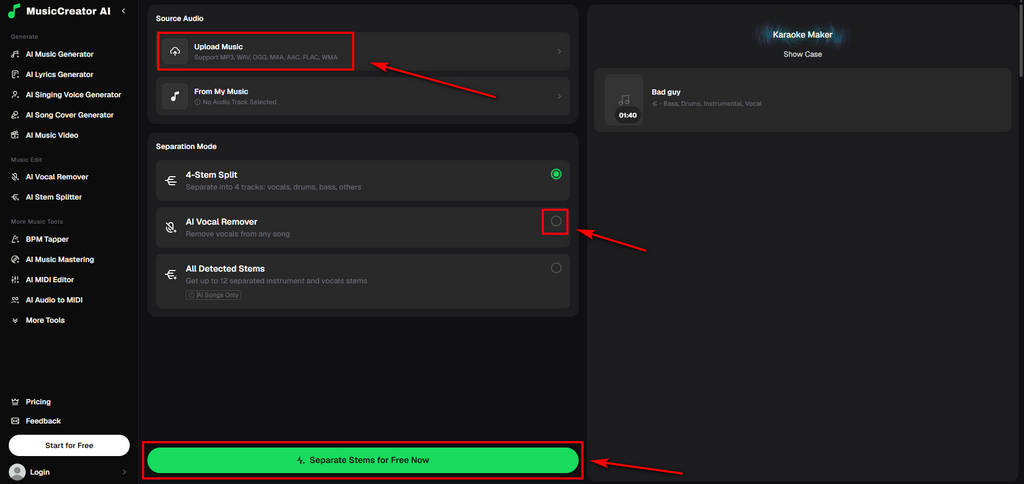Open AI MIDI Editor
Viewport: 1024px width, 484px height.
coord(50,280)
